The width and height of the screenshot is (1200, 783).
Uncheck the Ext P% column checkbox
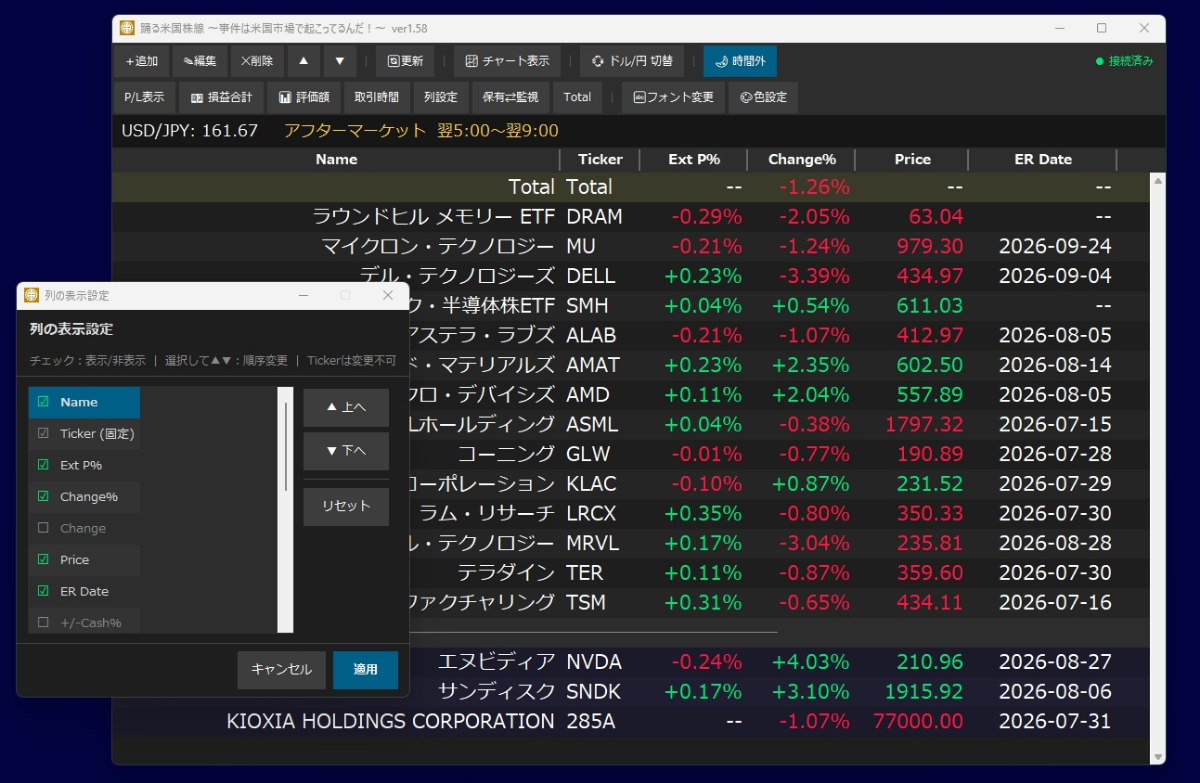43,465
